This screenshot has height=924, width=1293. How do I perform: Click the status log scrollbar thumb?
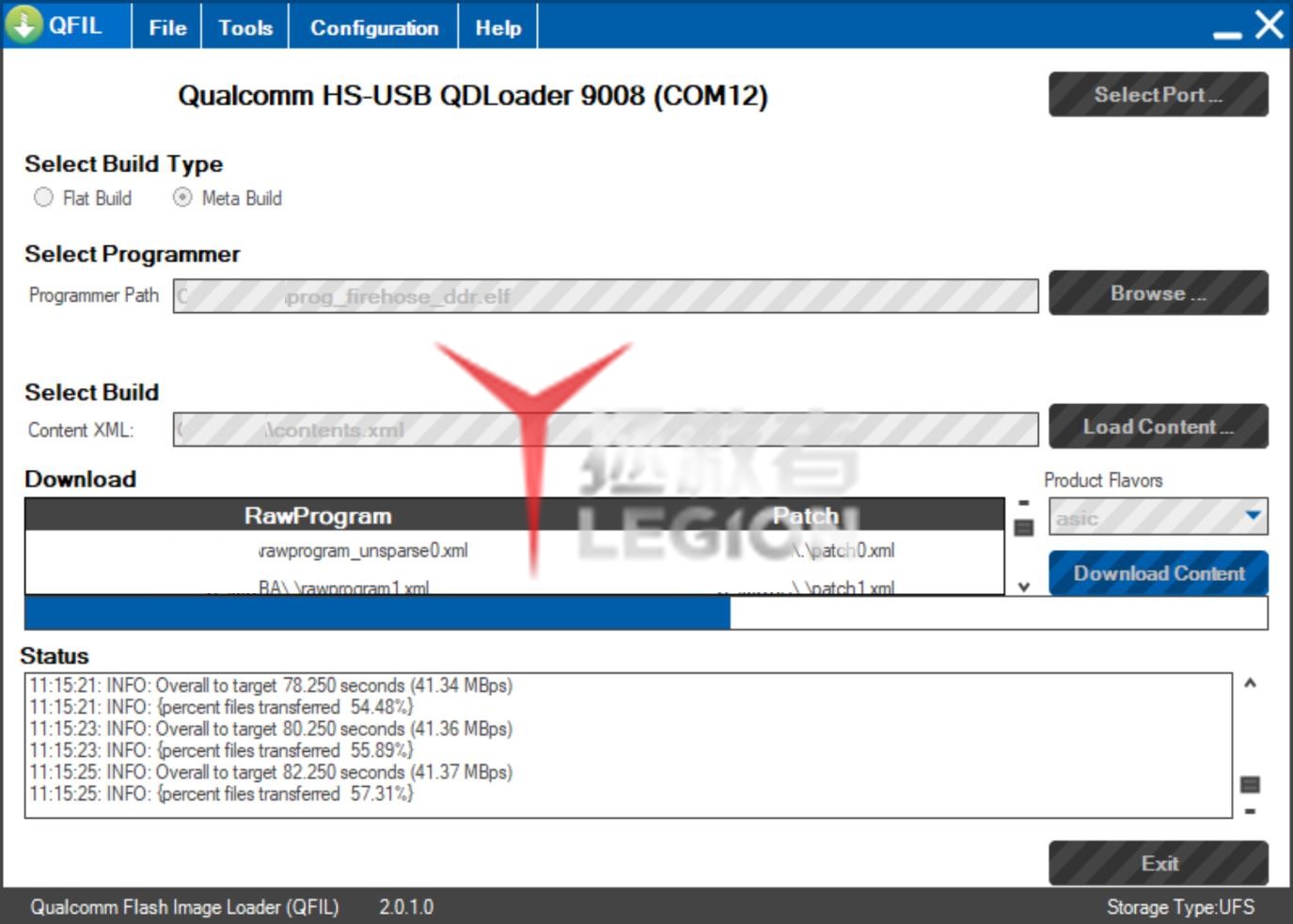[x=1250, y=784]
